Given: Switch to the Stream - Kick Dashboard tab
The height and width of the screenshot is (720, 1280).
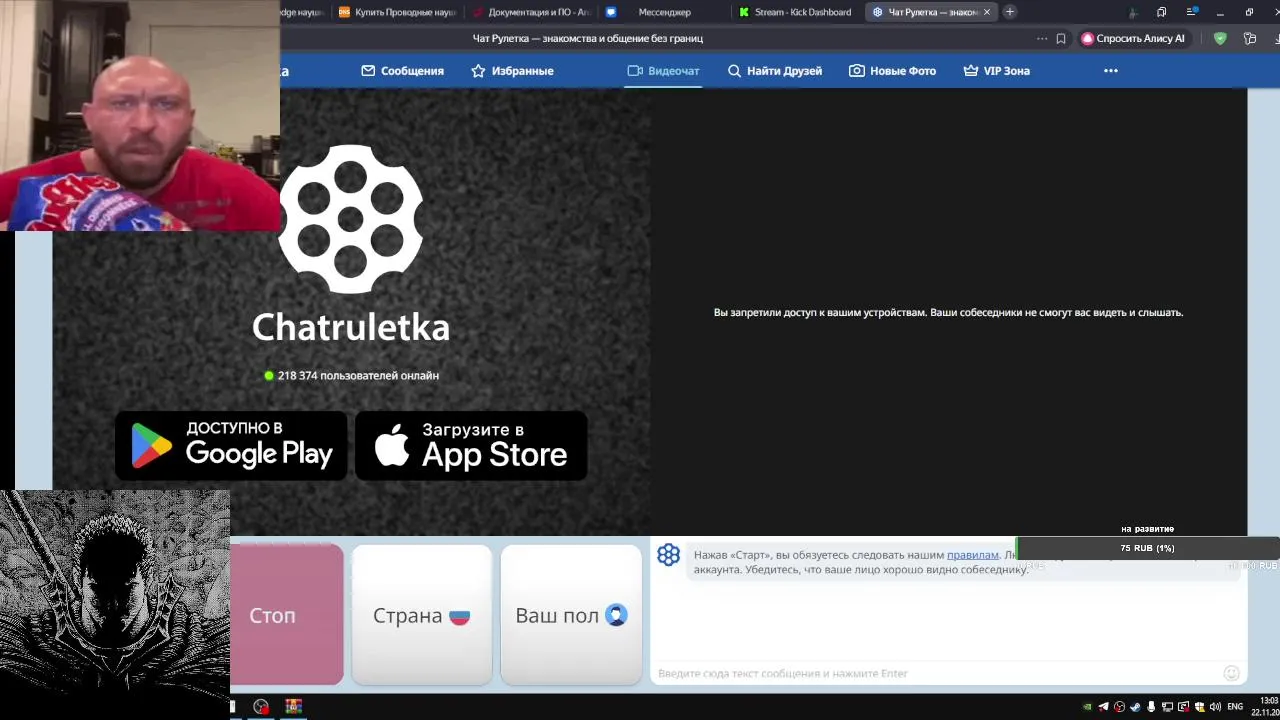Looking at the screenshot, I should click(794, 12).
